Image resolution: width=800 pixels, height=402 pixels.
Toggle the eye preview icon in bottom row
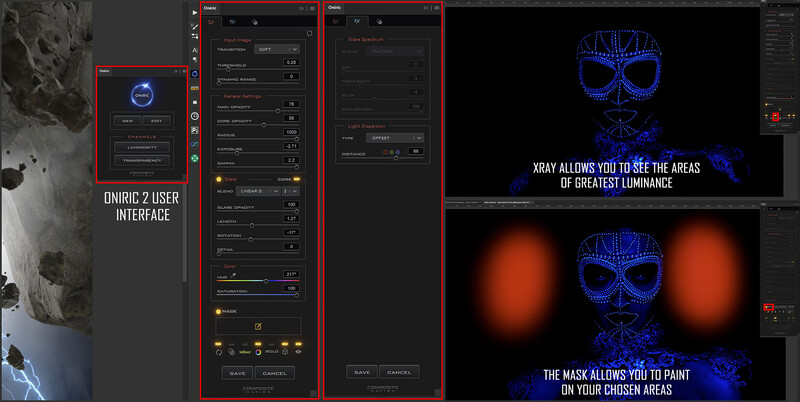tap(298, 351)
